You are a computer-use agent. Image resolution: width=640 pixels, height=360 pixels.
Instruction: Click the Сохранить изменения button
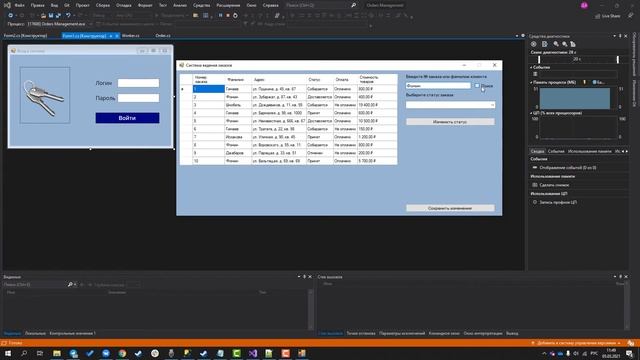[x=450, y=208]
